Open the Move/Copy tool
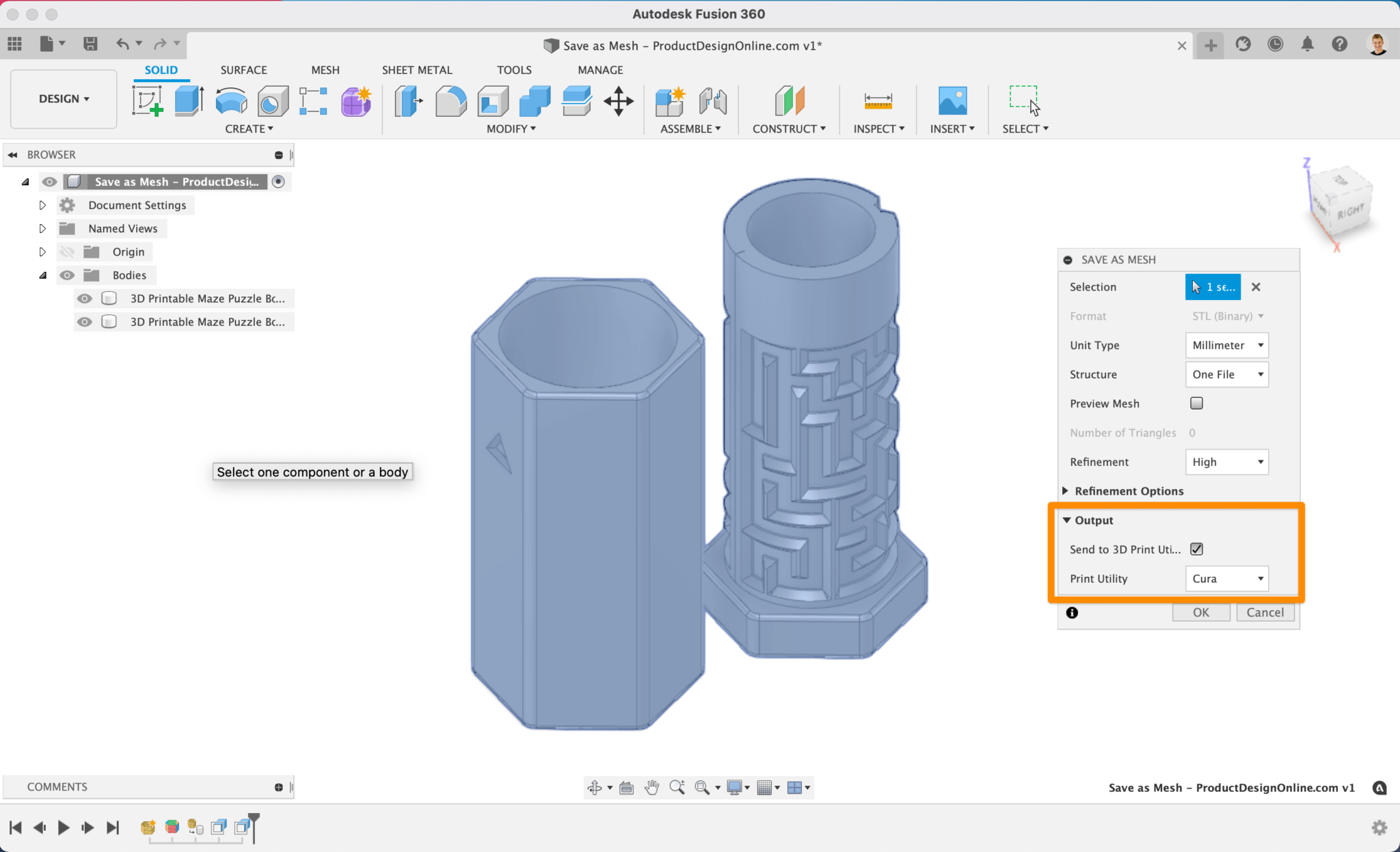 point(617,101)
